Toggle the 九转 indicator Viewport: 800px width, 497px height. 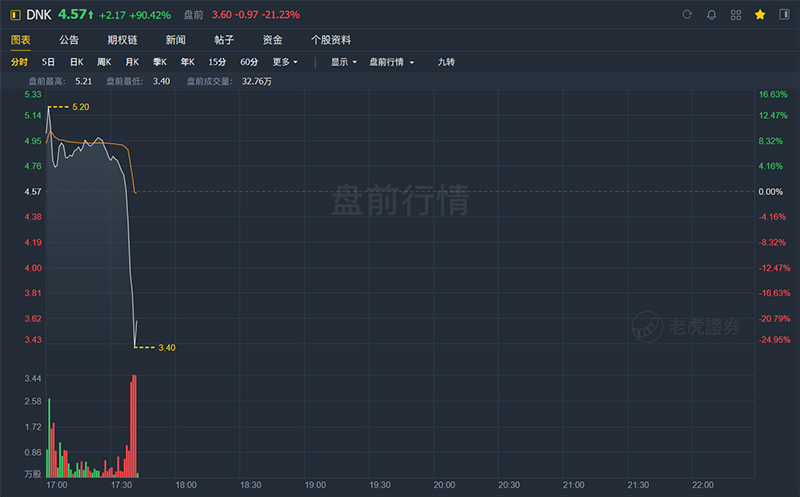click(446, 62)
